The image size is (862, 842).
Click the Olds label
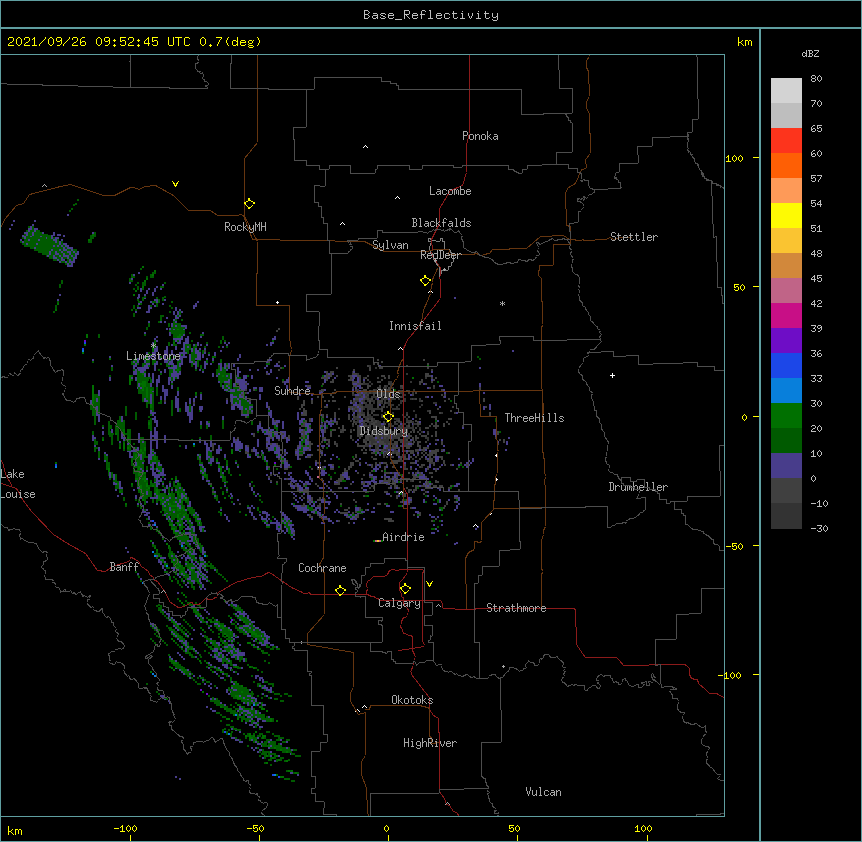click(388, 394)
